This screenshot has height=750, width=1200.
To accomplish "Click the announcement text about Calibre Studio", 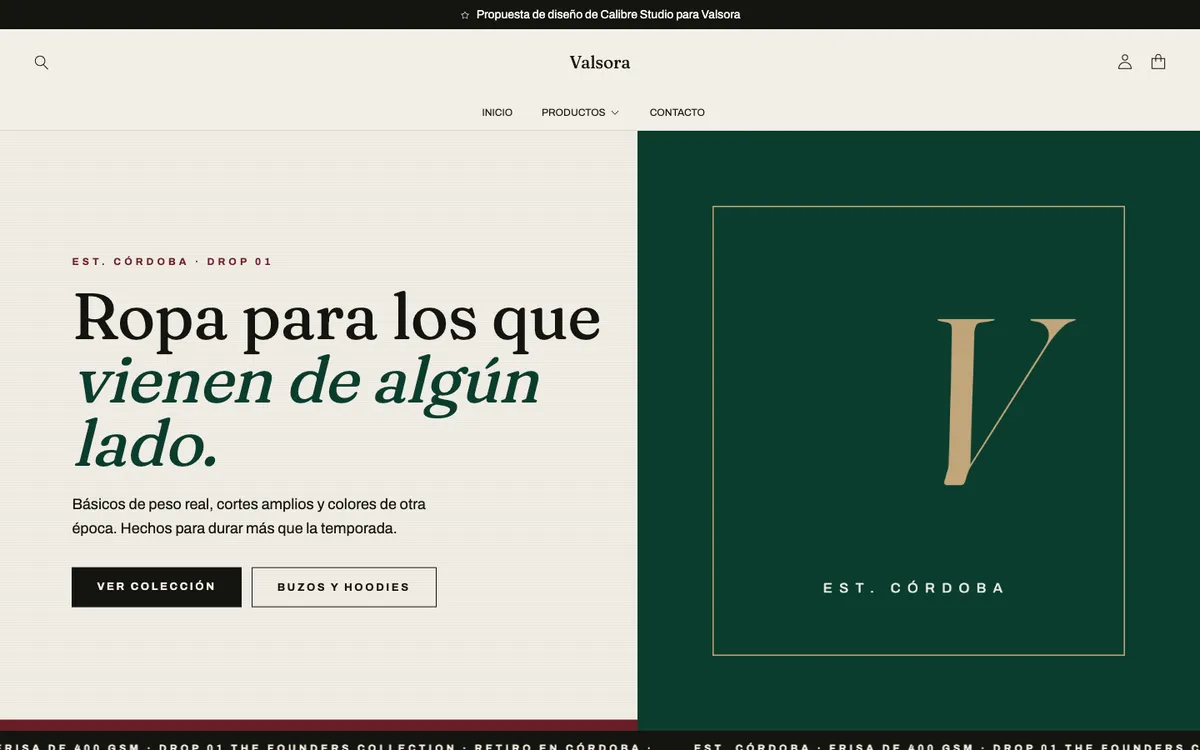I will pos(608,15).
